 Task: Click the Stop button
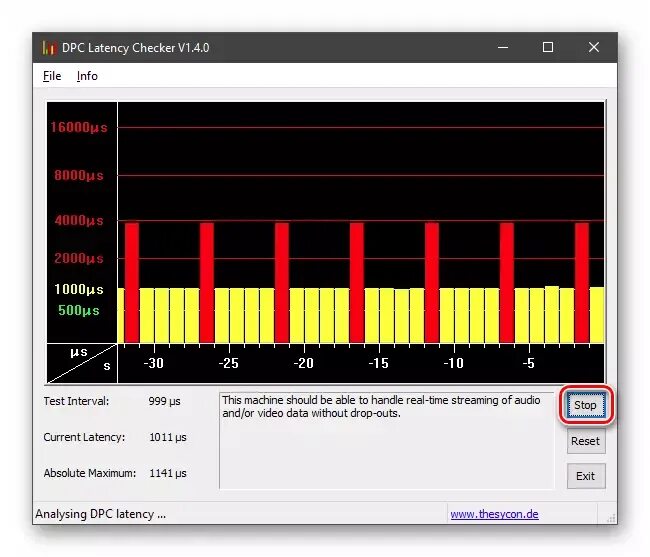(x=585, y=405)
